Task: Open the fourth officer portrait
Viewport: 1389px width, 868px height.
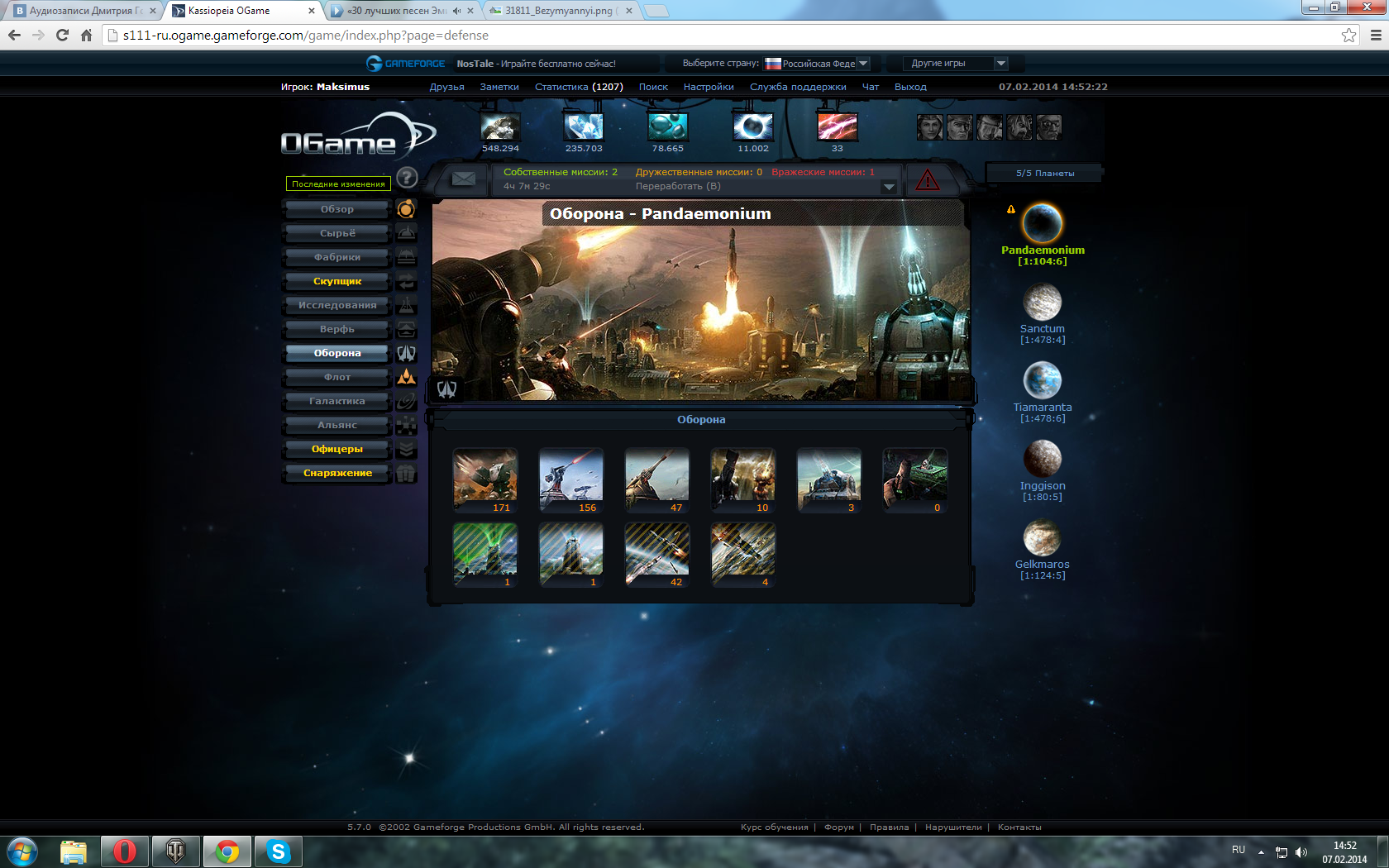Action: coord(1019,126)
